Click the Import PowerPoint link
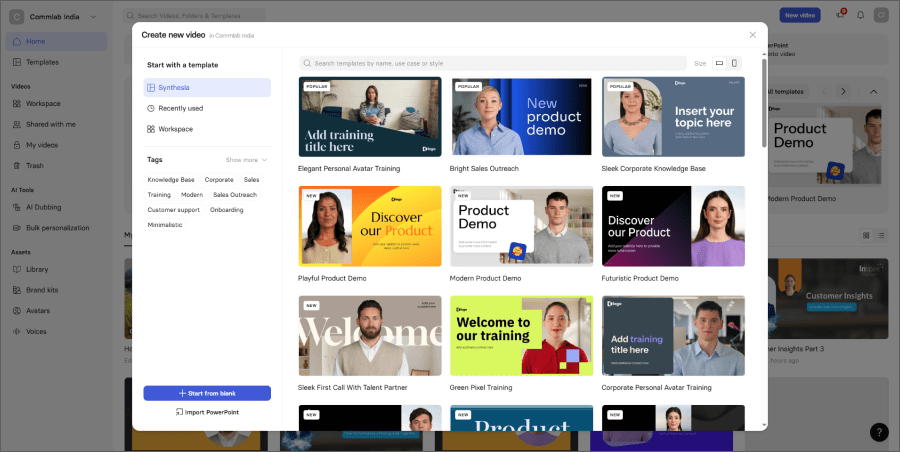 207,412
